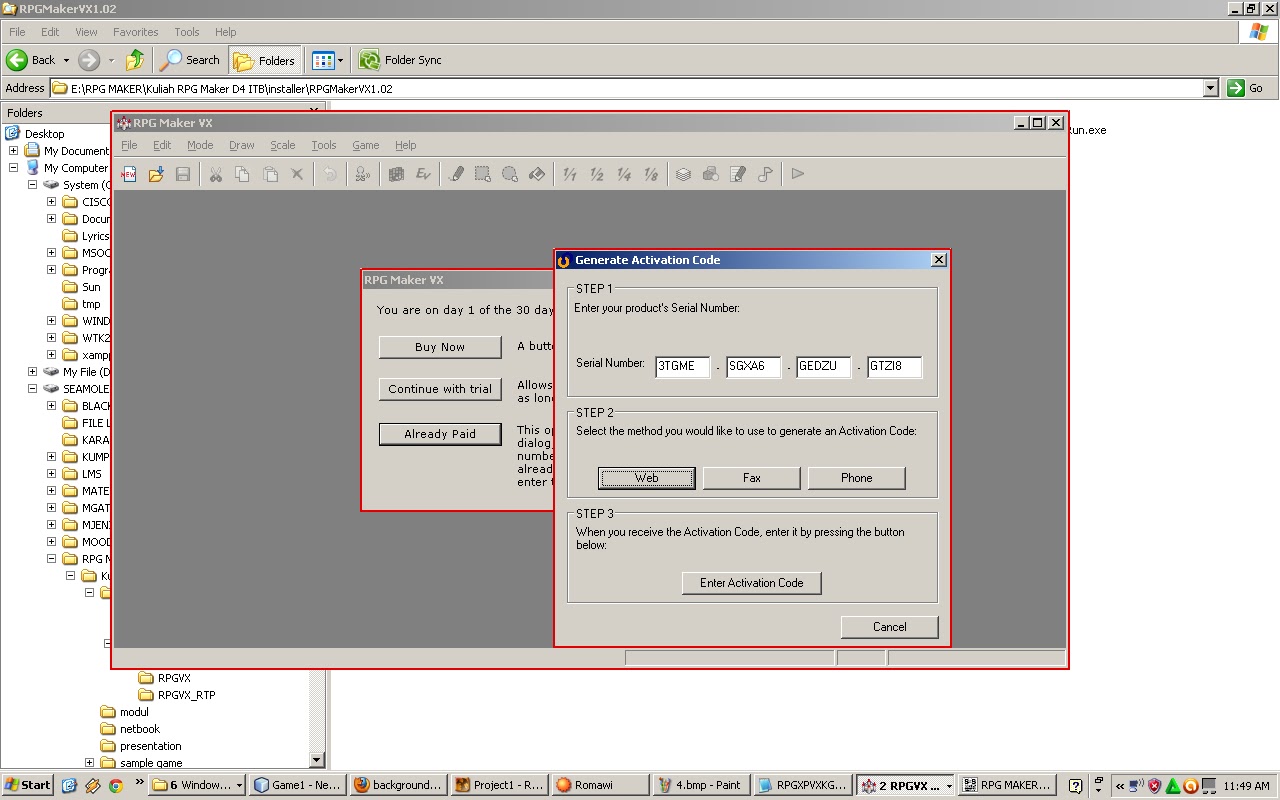Open the Game menu in RPG Maker VX
Viewport: 1280px width, 800px height.
tap(366, 145)
